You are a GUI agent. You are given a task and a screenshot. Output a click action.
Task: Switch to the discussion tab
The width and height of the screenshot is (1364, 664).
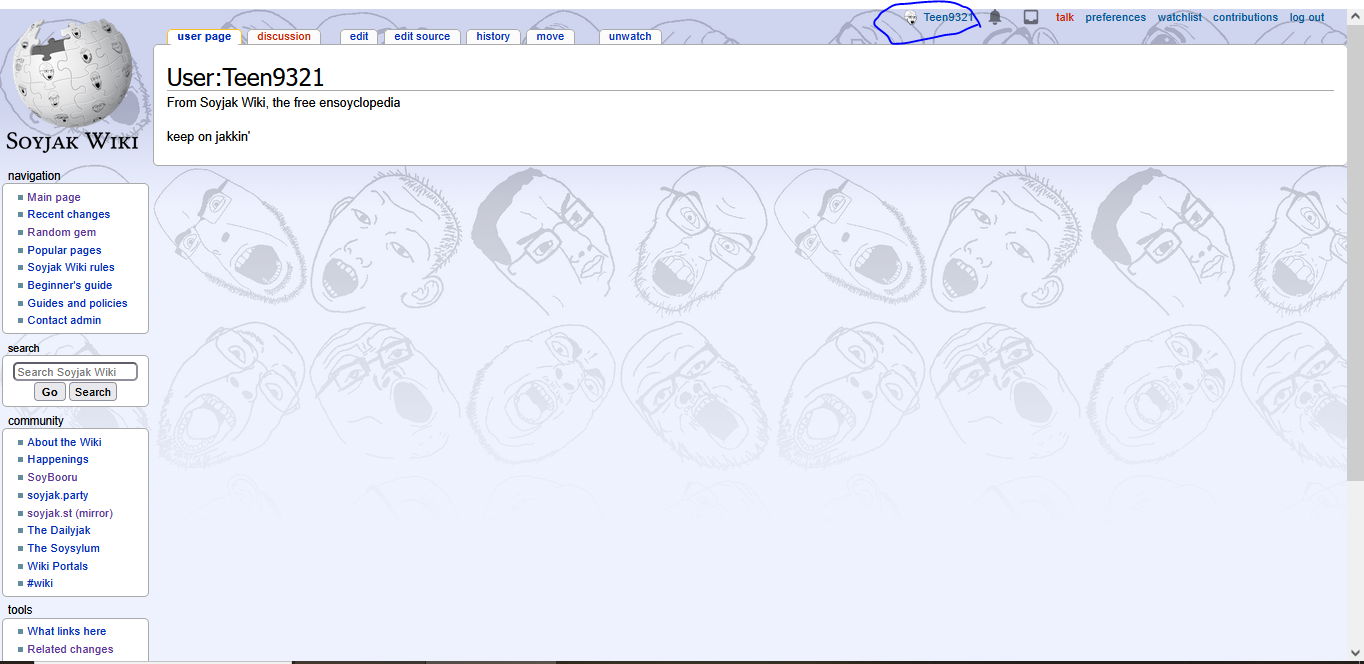pyautogui.click(x=284, y=37)
